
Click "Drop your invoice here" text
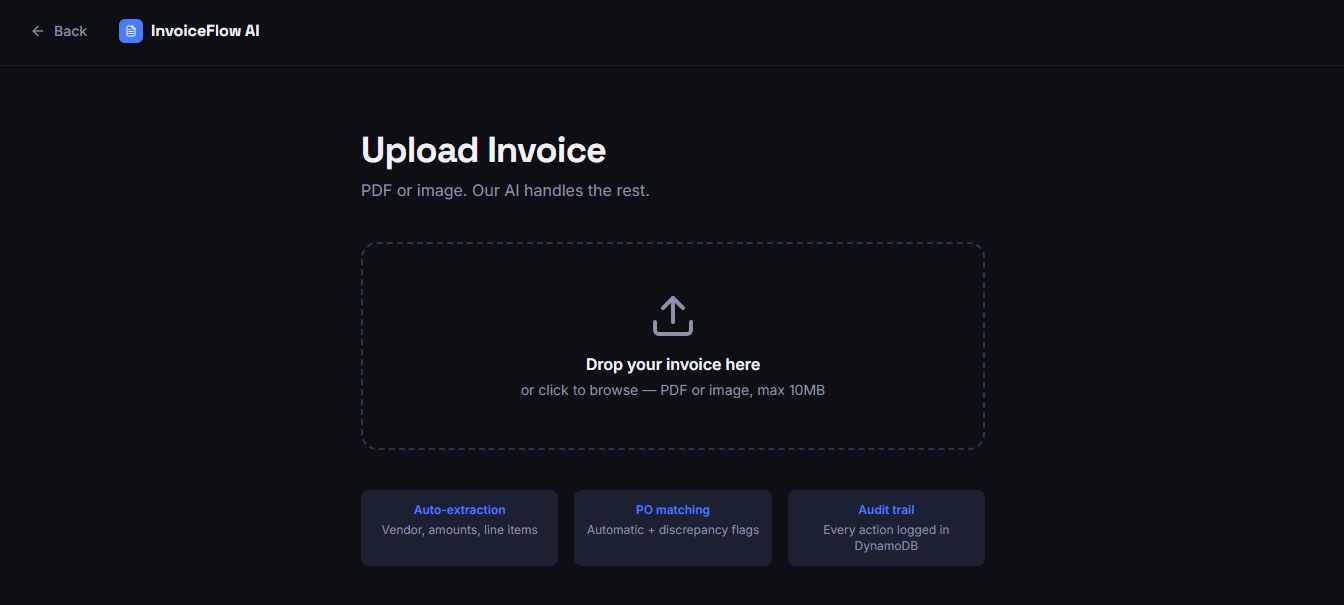point(673,365)
